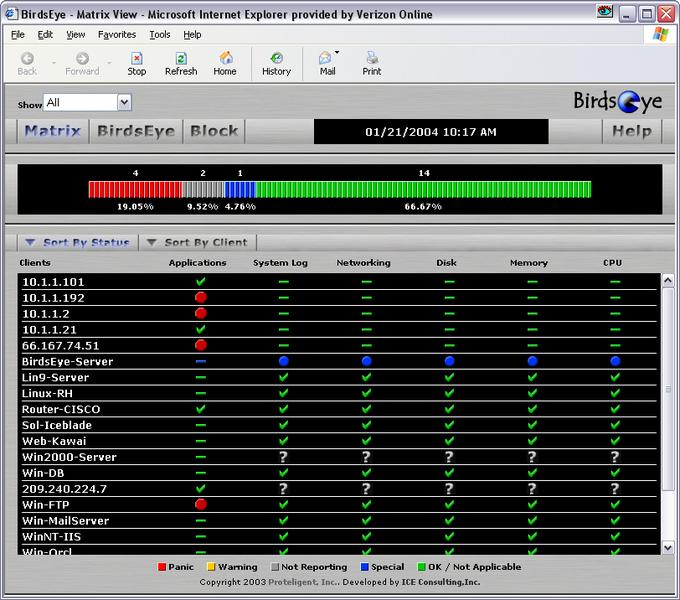680x600 pixels.
Task: Select Sort By Client tab
Action: click(x=197, y=242)
